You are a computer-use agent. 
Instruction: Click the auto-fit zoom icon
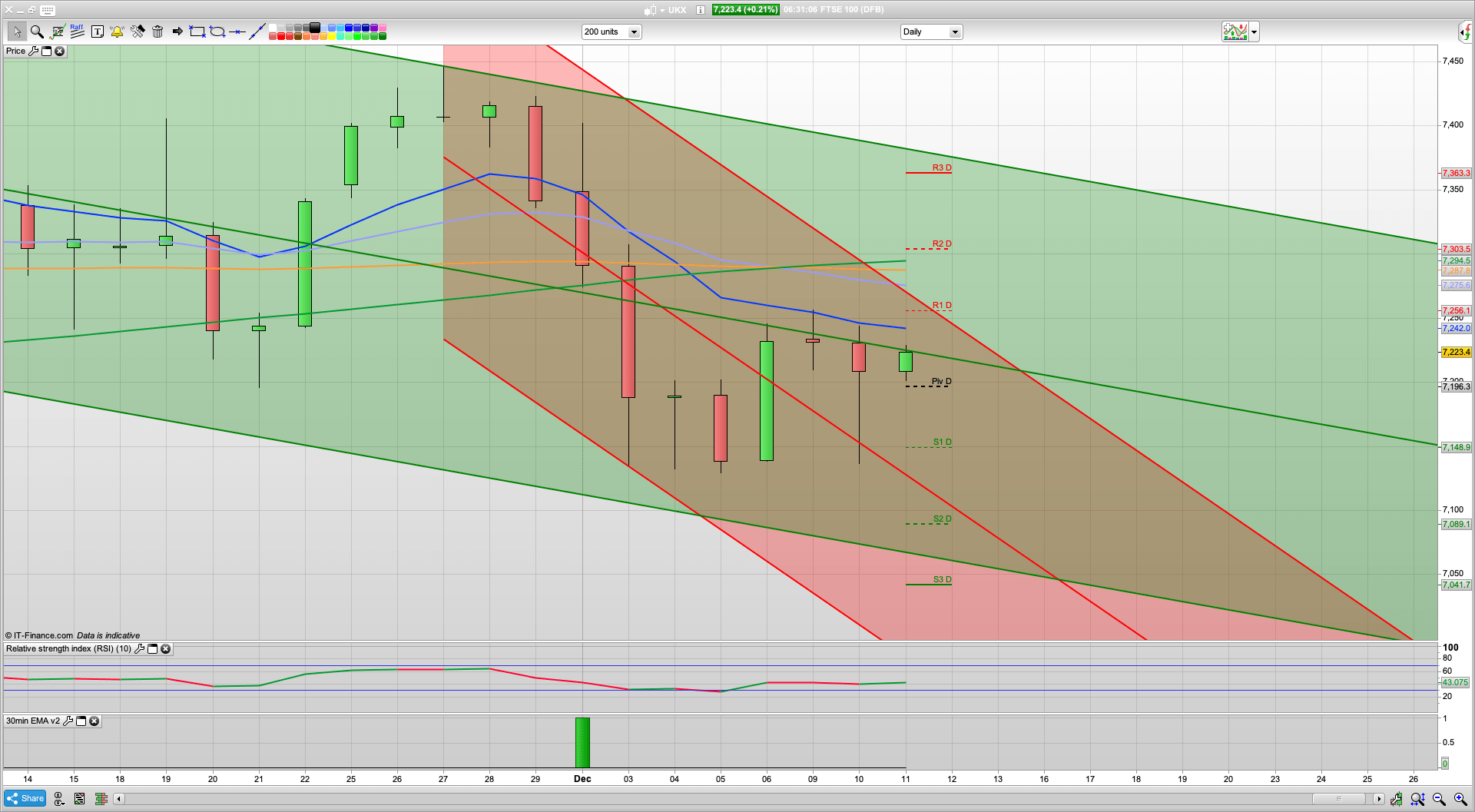[1417, 799]
